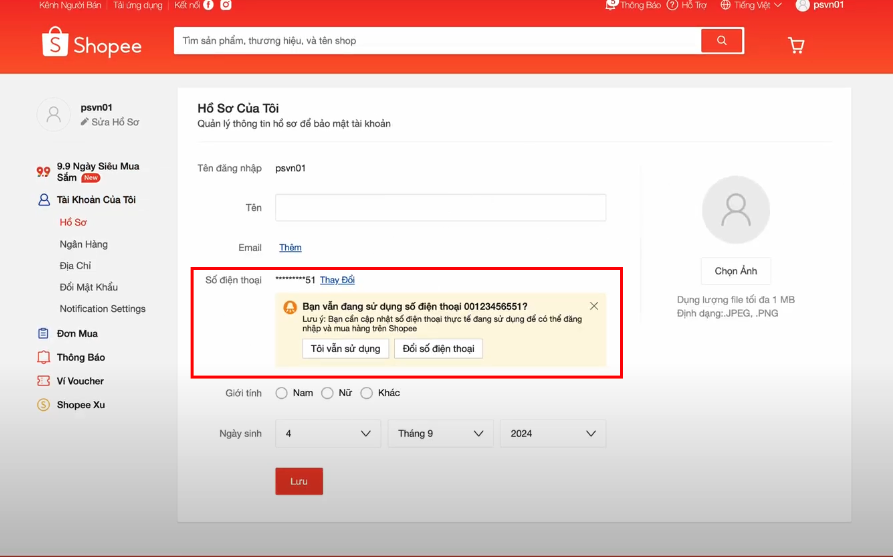Click Thay Đổi link beside phone number

pos(337,280)
